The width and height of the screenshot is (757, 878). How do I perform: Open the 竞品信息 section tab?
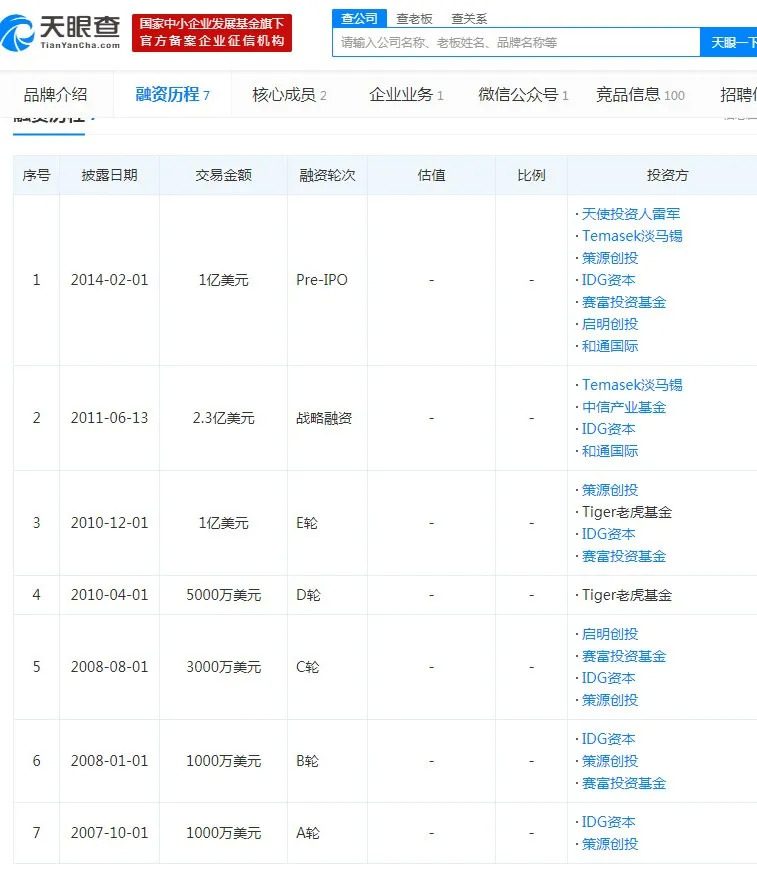640,95
